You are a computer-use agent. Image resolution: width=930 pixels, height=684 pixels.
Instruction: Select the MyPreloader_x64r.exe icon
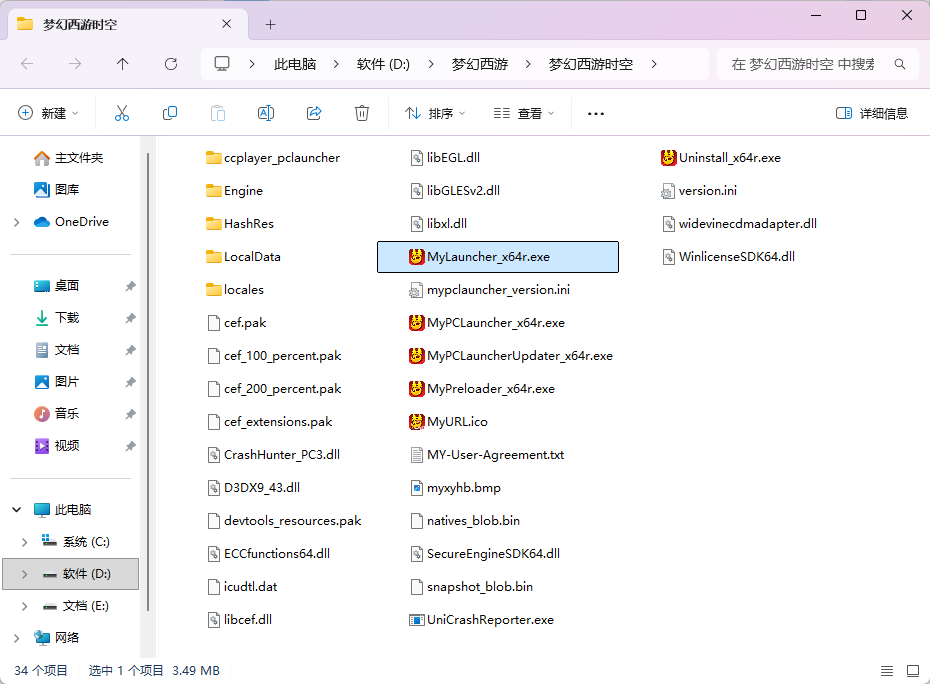tap(416, 389)
